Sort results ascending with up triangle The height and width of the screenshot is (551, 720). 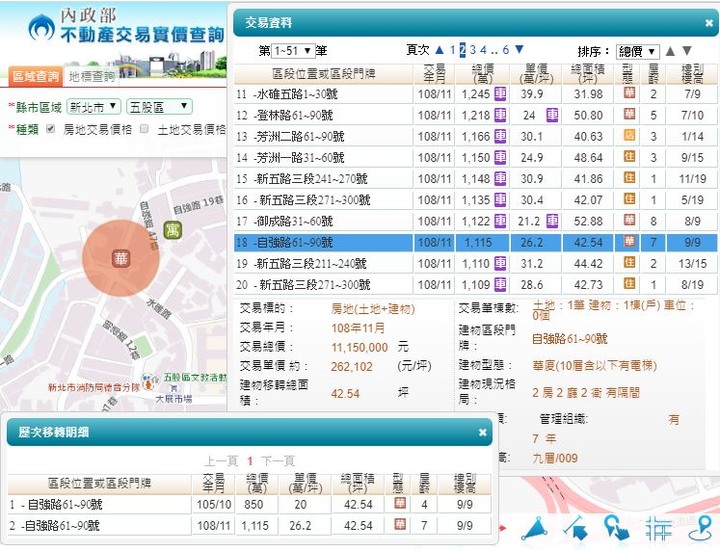point(670,51)
